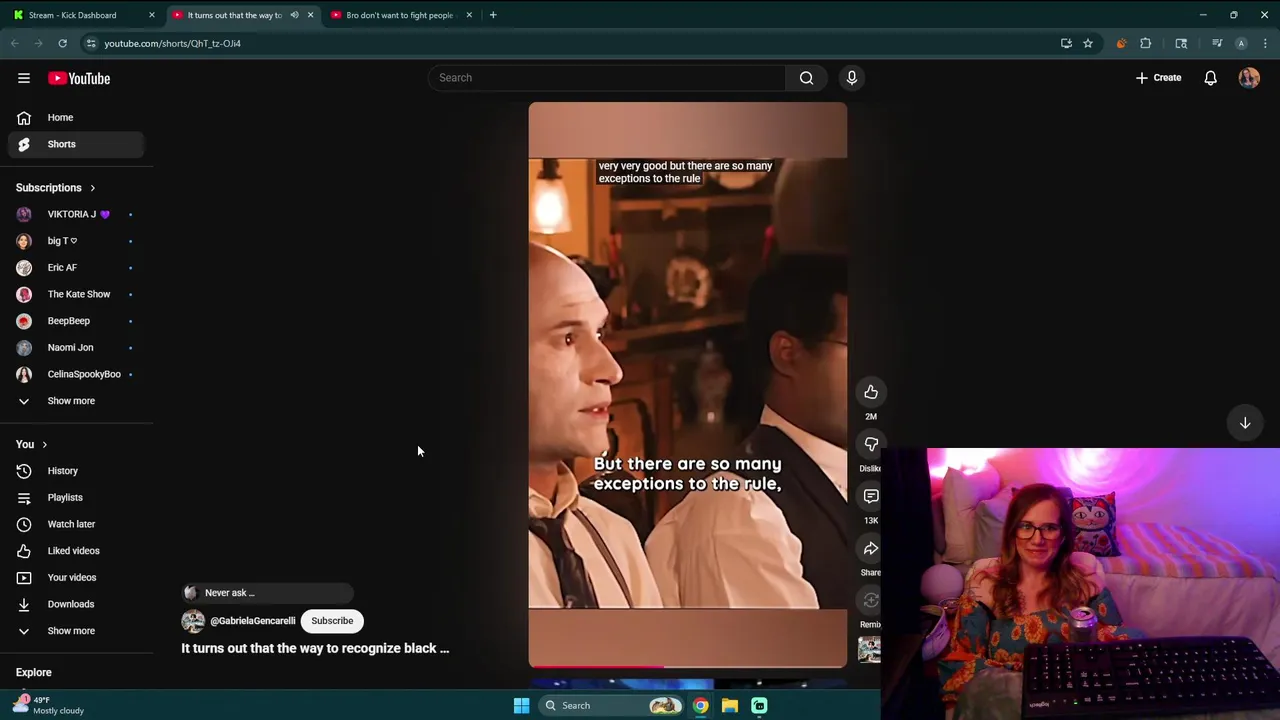This screenshot has width=1280, height=720.
Task: Open Downloads in the sidebar
Action: point(77,604)
